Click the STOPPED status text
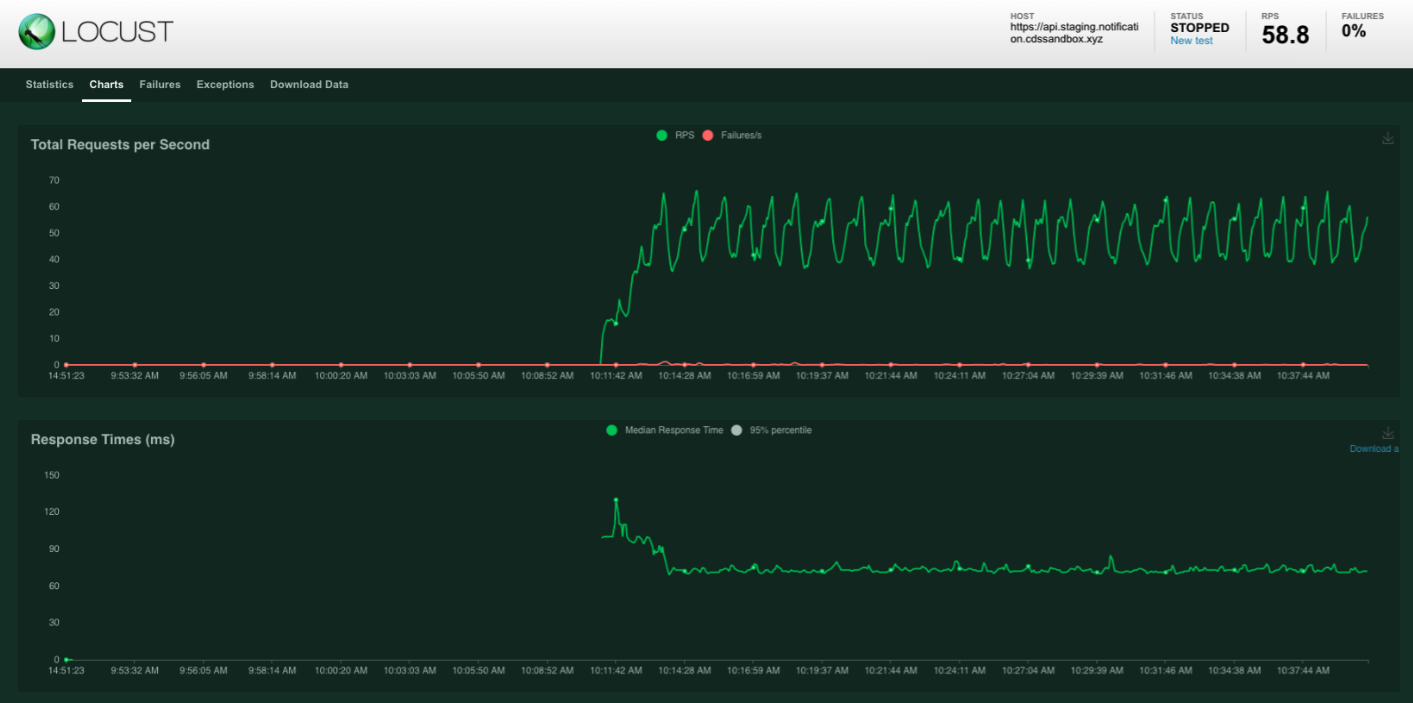The height and width of the screenshot is (703, 1413). pos(1200,28)
